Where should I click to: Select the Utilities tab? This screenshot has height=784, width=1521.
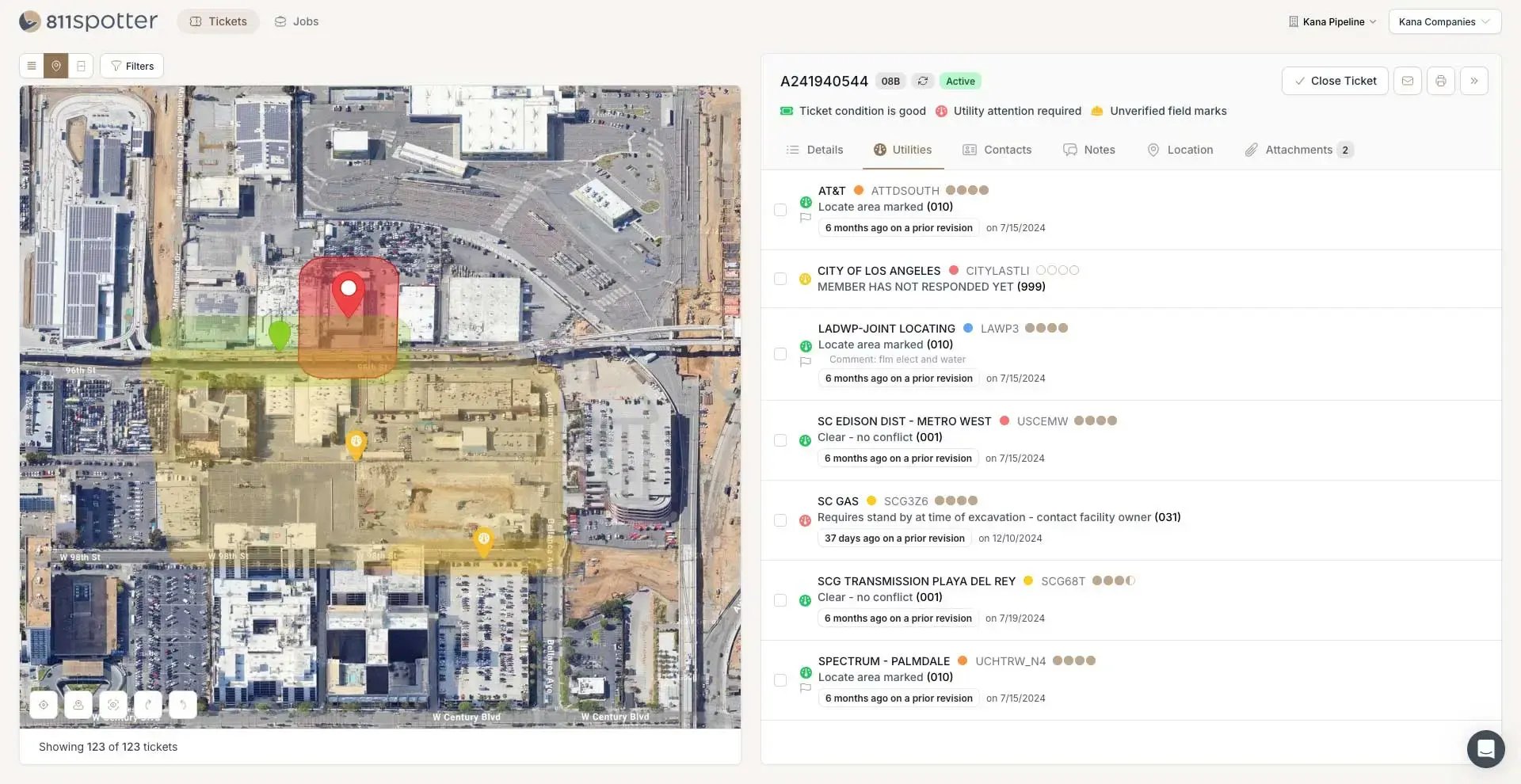903,150
